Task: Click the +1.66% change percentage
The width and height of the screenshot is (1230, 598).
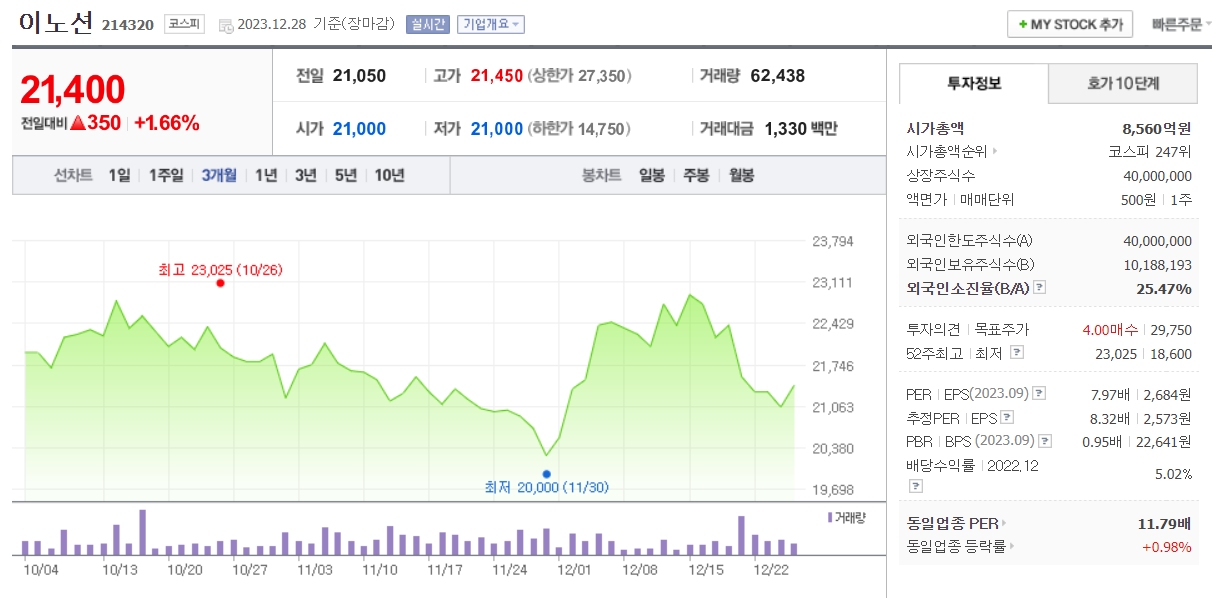Action: point(167,123)
